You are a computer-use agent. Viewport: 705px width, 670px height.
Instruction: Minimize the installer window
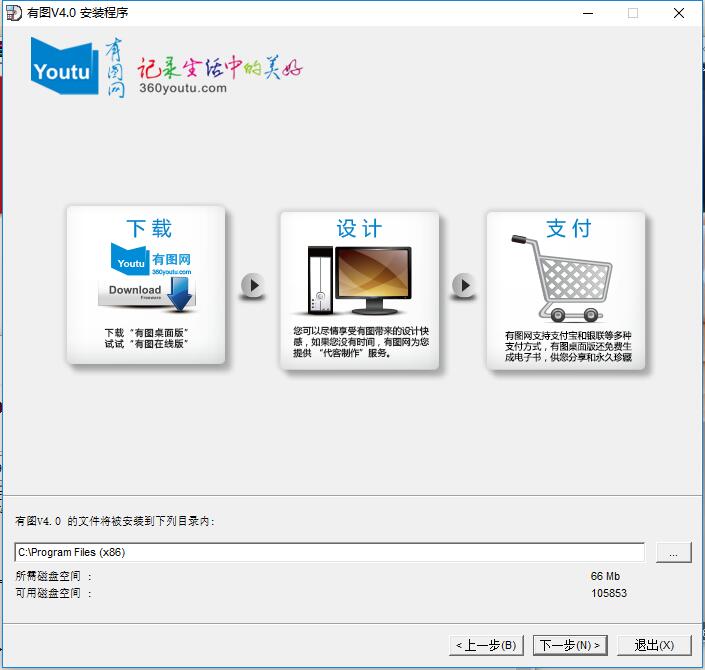[588, 13]
